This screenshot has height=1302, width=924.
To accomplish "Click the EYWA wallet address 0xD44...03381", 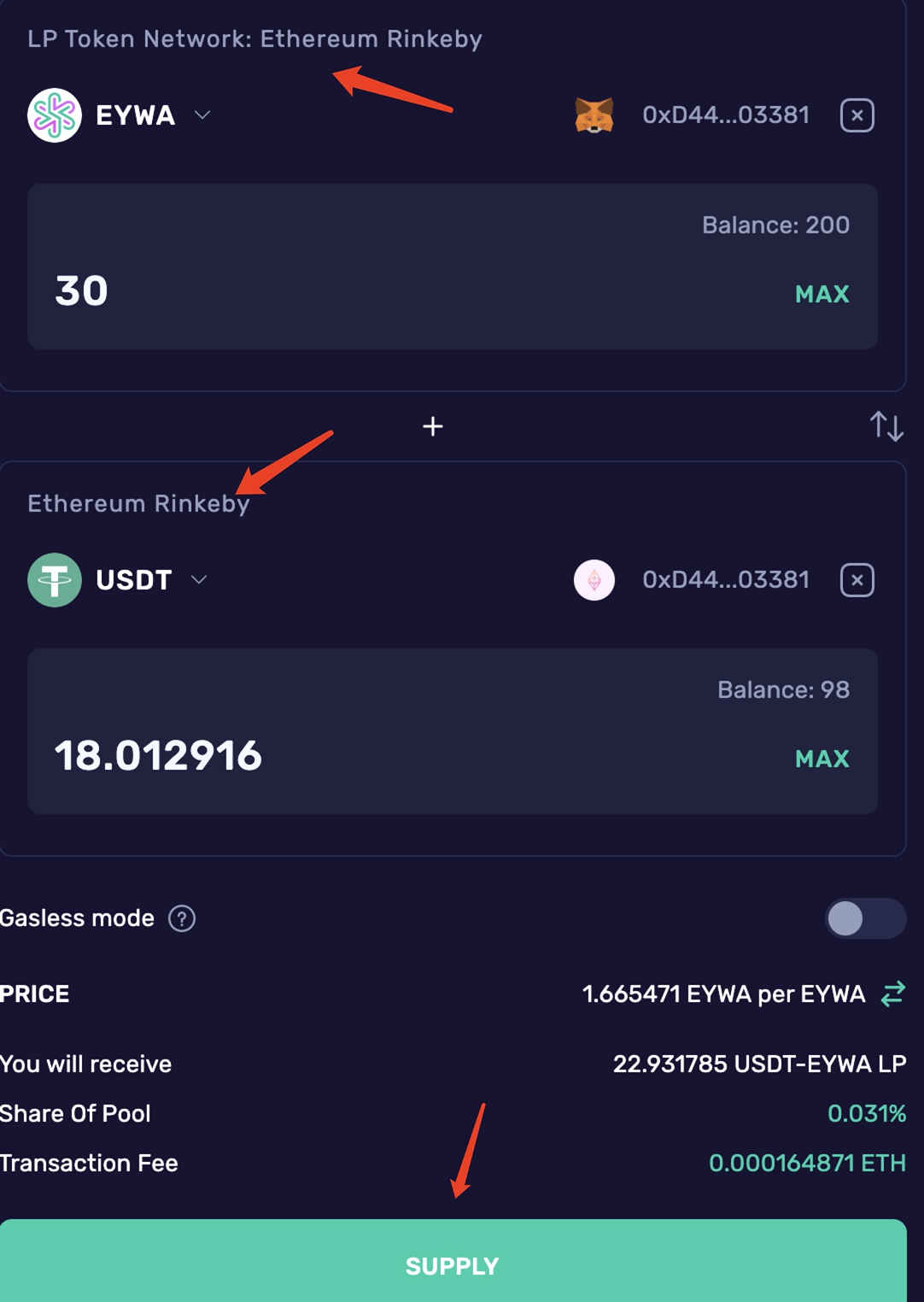I will tap(726, 115).
